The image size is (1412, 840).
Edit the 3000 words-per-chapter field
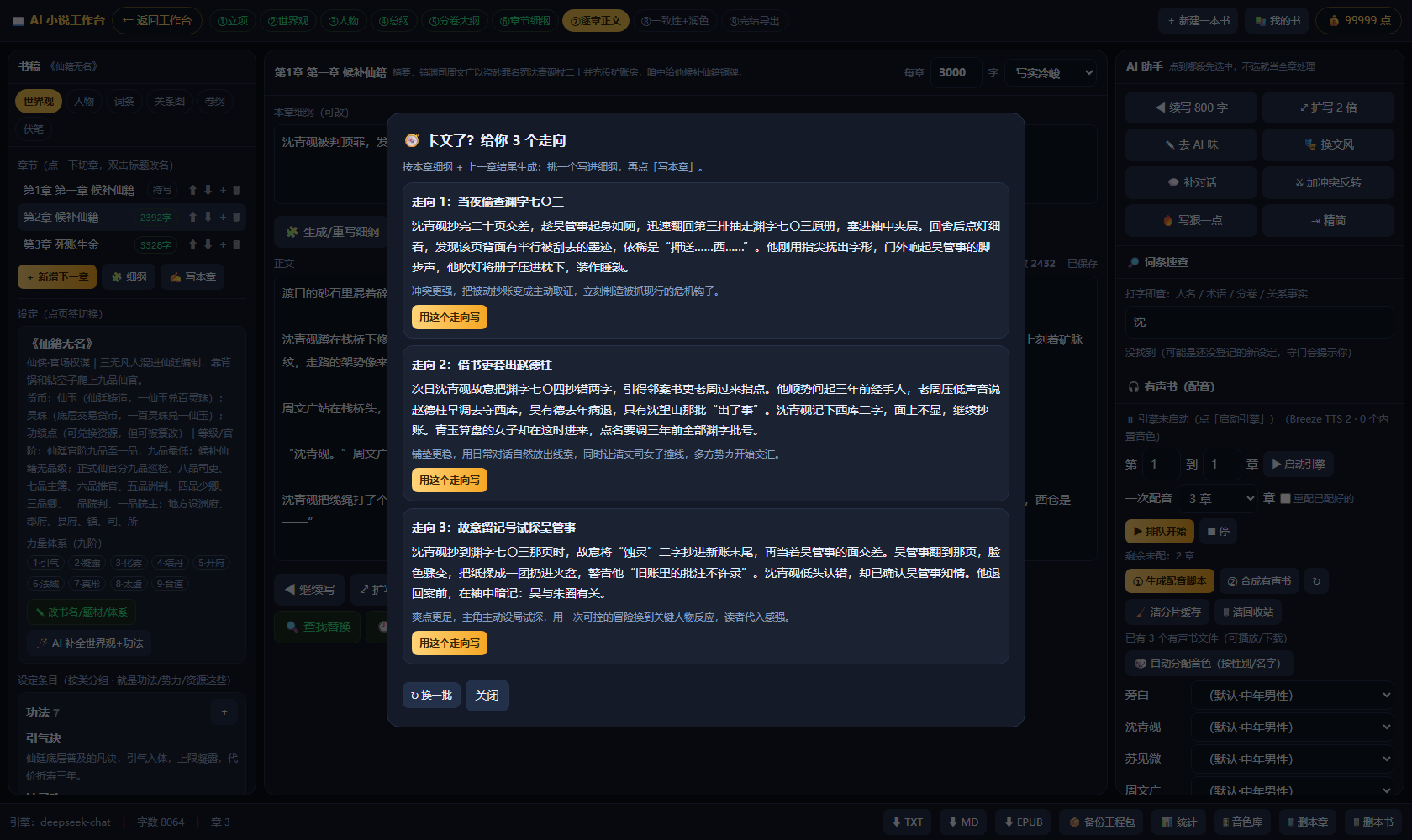(x=956, y=73)
